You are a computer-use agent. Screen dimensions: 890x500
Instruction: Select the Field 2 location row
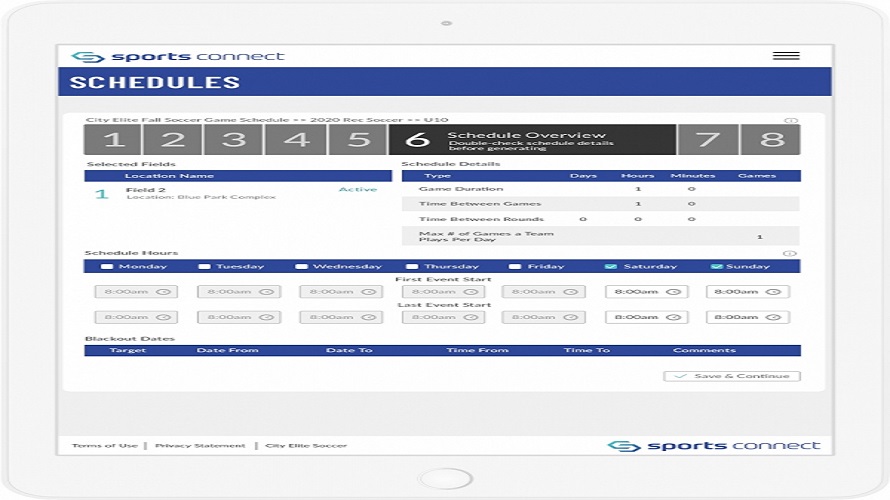click(x=238, y=194)
